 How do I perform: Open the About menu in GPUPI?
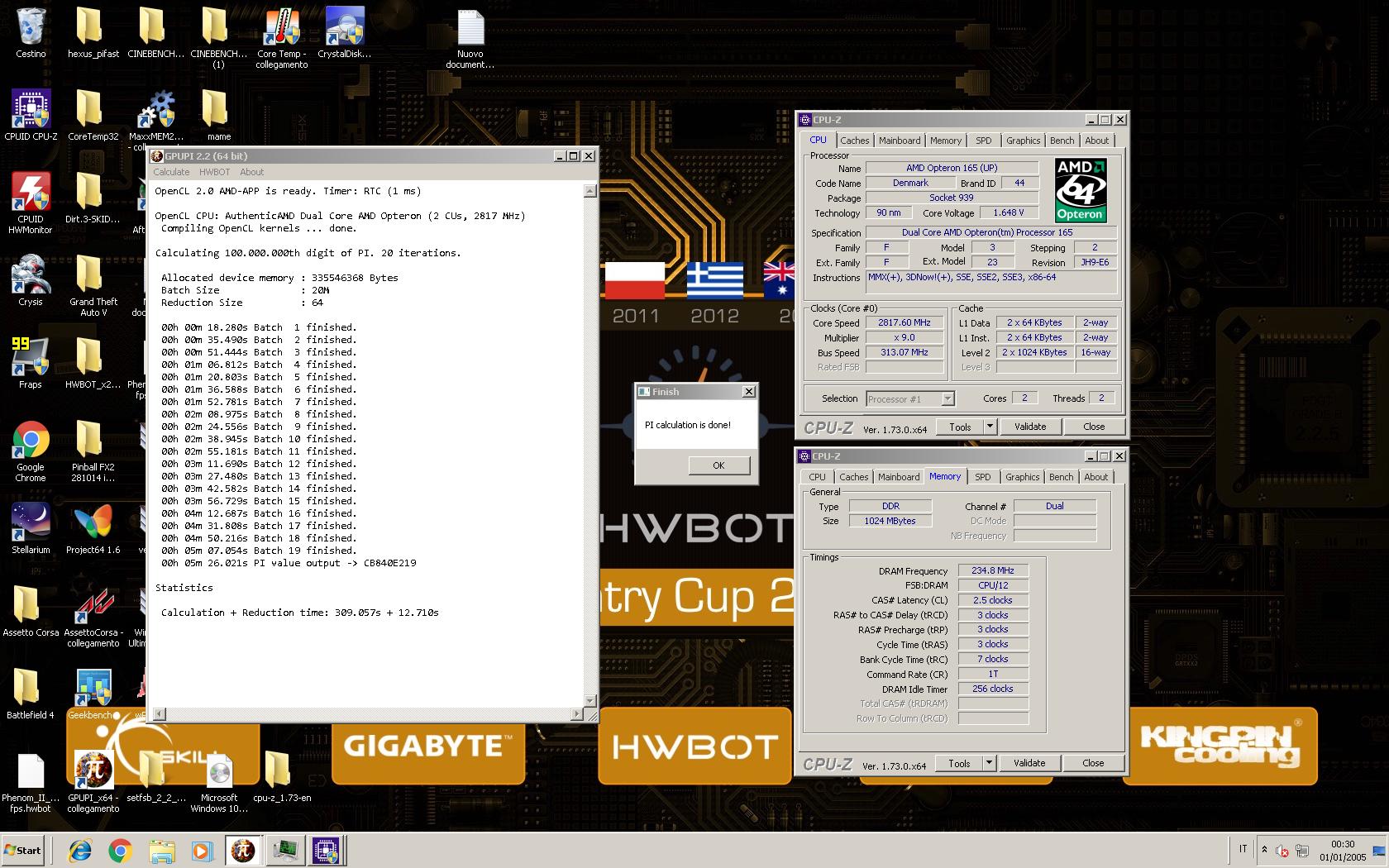click(x=251, y=172)
